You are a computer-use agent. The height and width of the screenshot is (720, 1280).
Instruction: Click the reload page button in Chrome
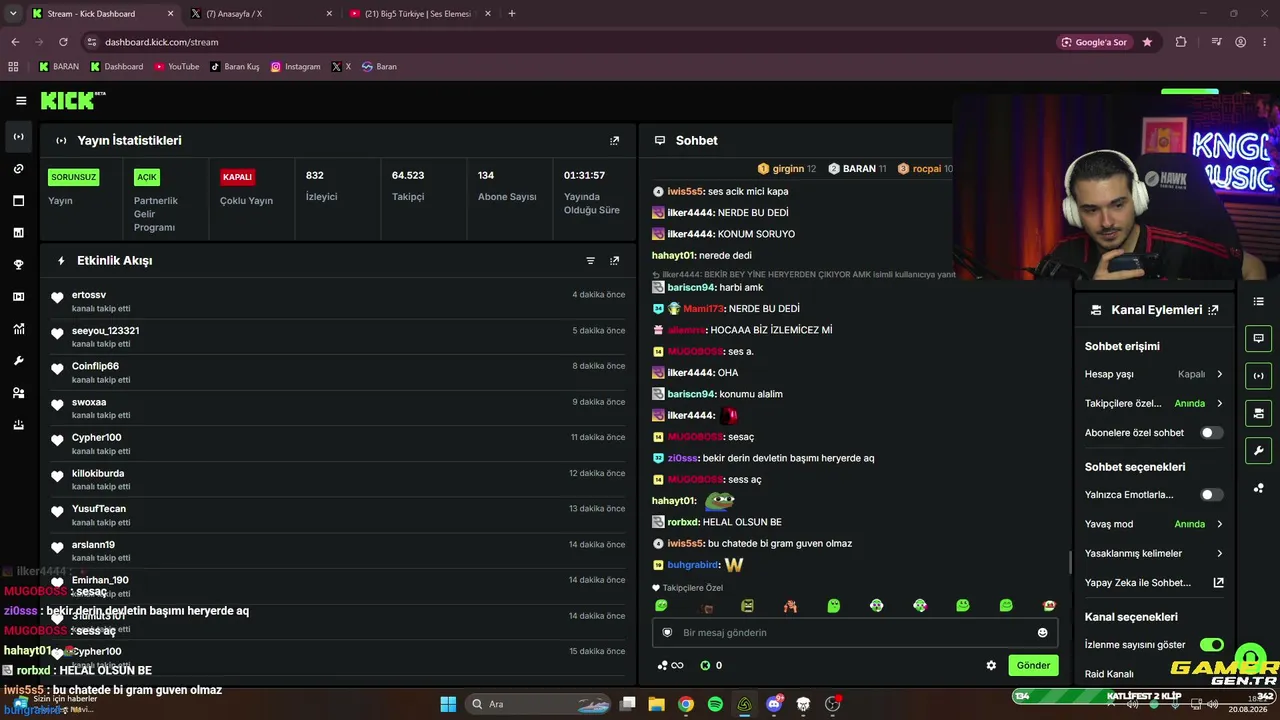(63, 42)
